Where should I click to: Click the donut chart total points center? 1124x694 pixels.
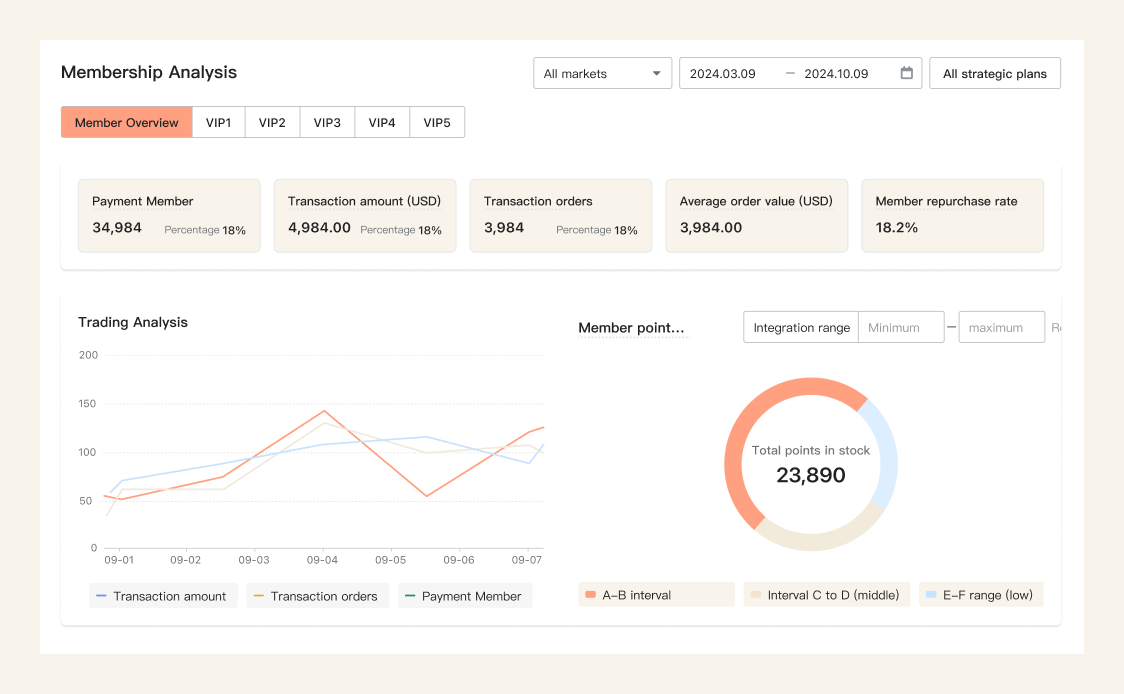point(811,464)
